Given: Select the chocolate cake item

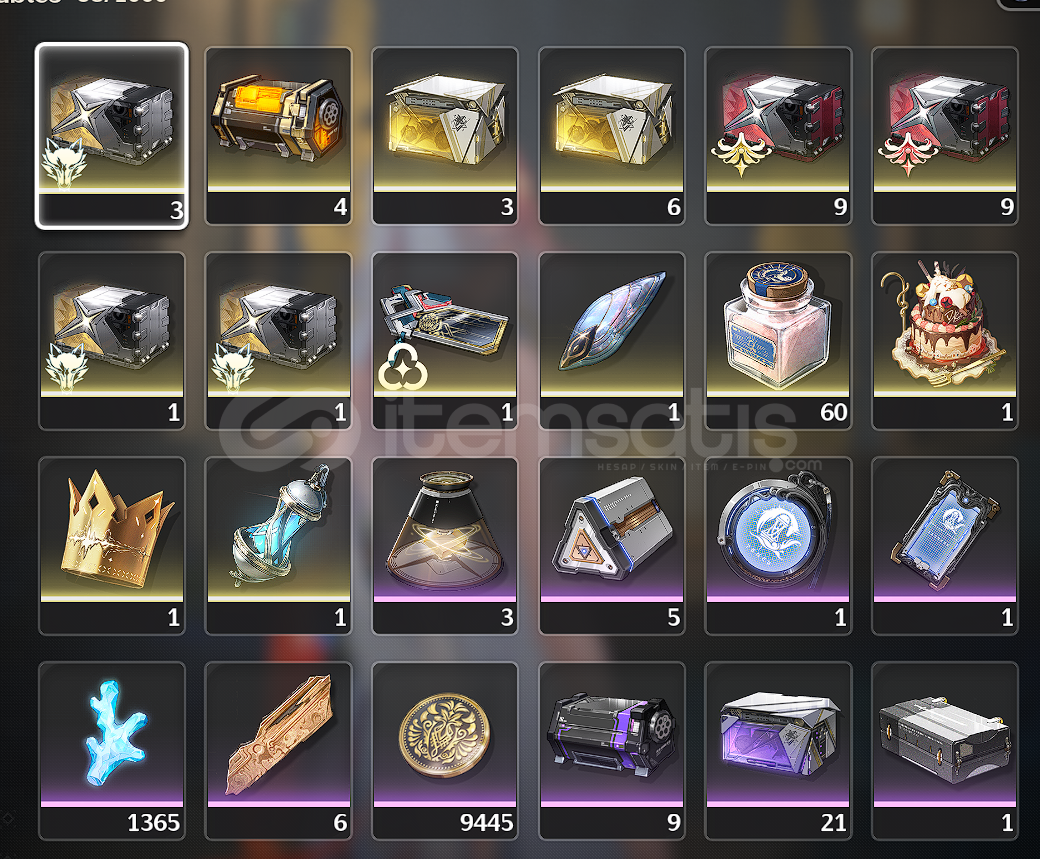Looking at the screenshot, I should (x=944, y=341).
